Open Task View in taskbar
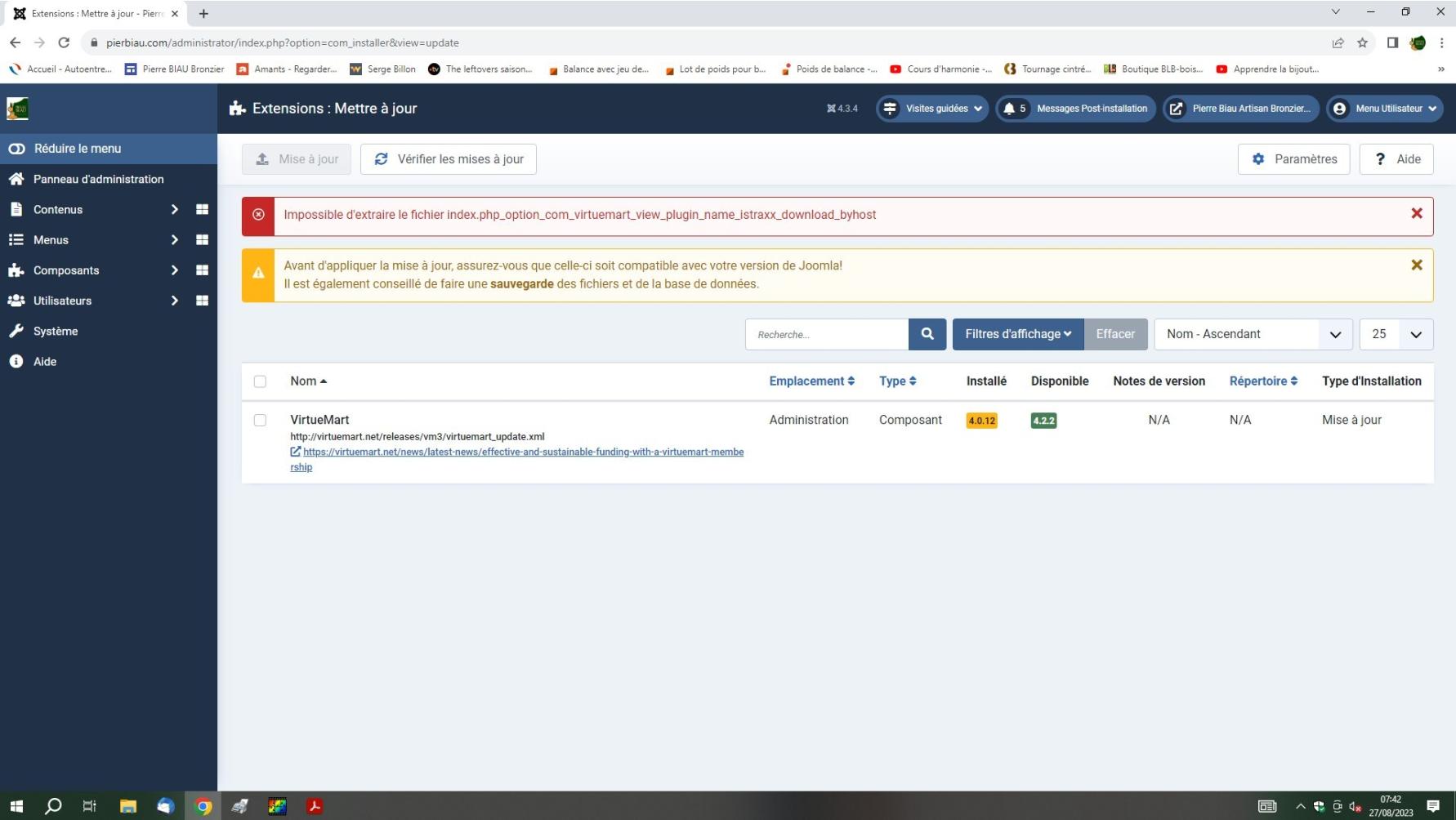The width and height of the screenshot is (1456, 820). [x=90, y=806]
